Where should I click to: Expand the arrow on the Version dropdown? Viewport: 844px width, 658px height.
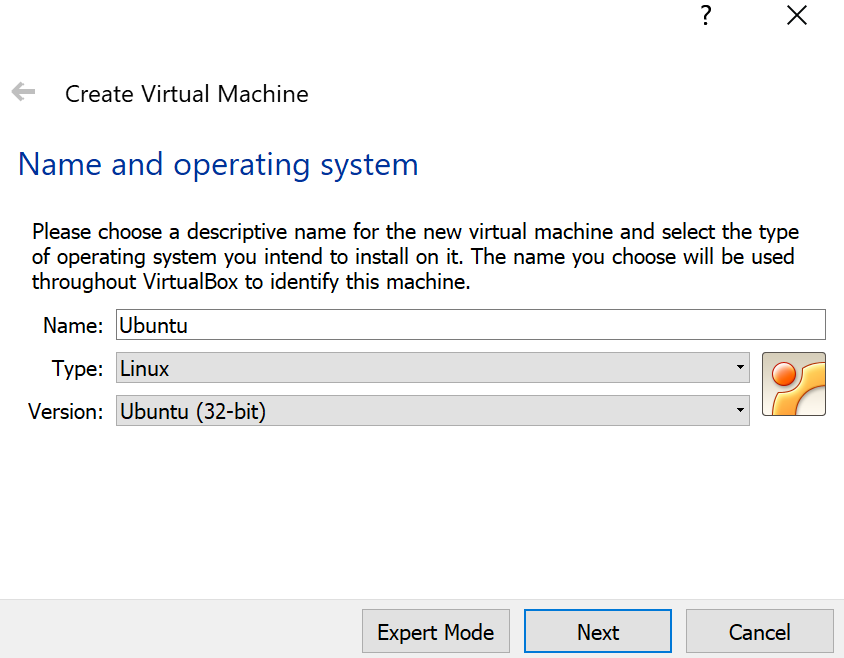tap(740, 410)
